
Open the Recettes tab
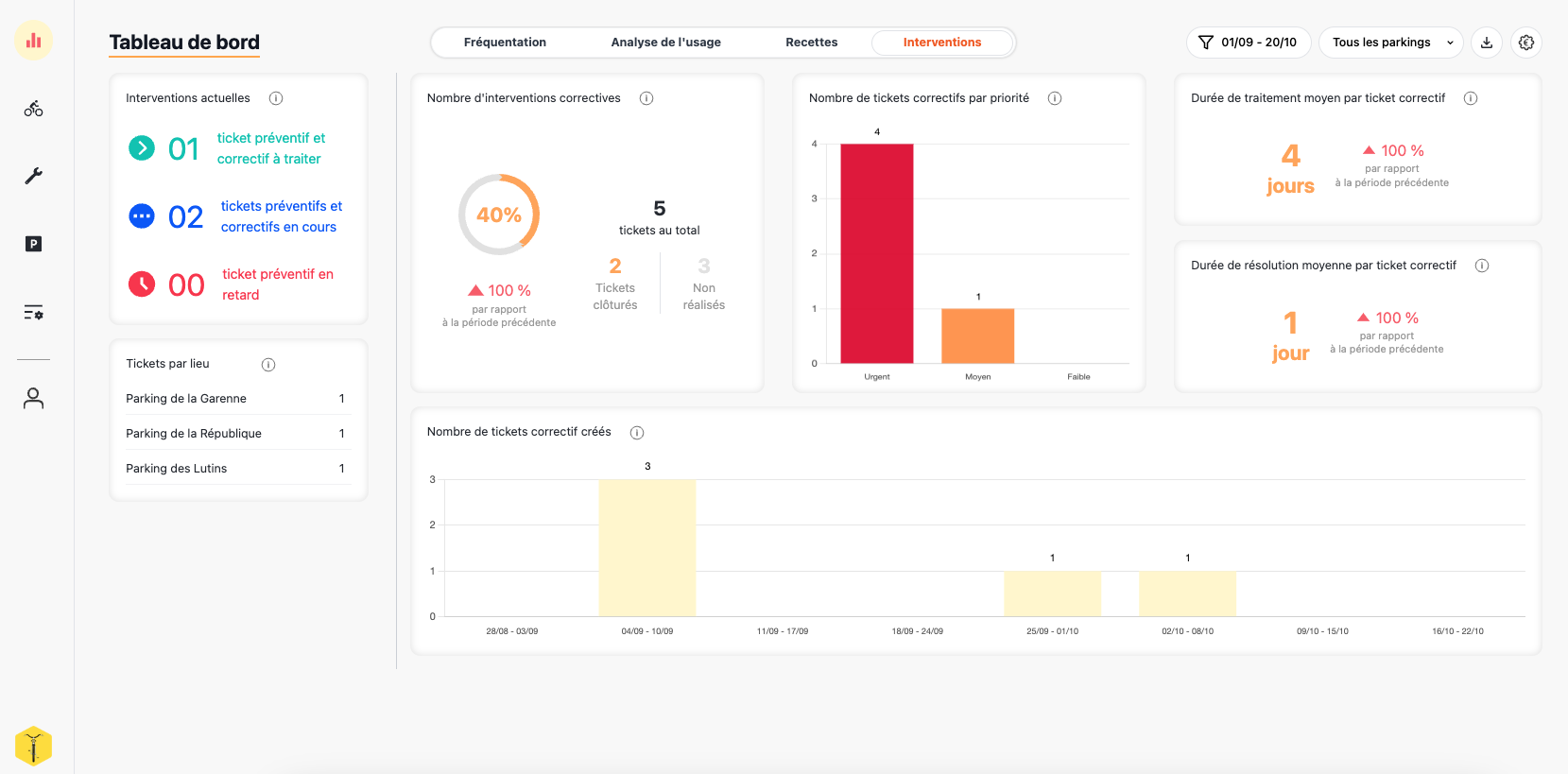[811, 43]
